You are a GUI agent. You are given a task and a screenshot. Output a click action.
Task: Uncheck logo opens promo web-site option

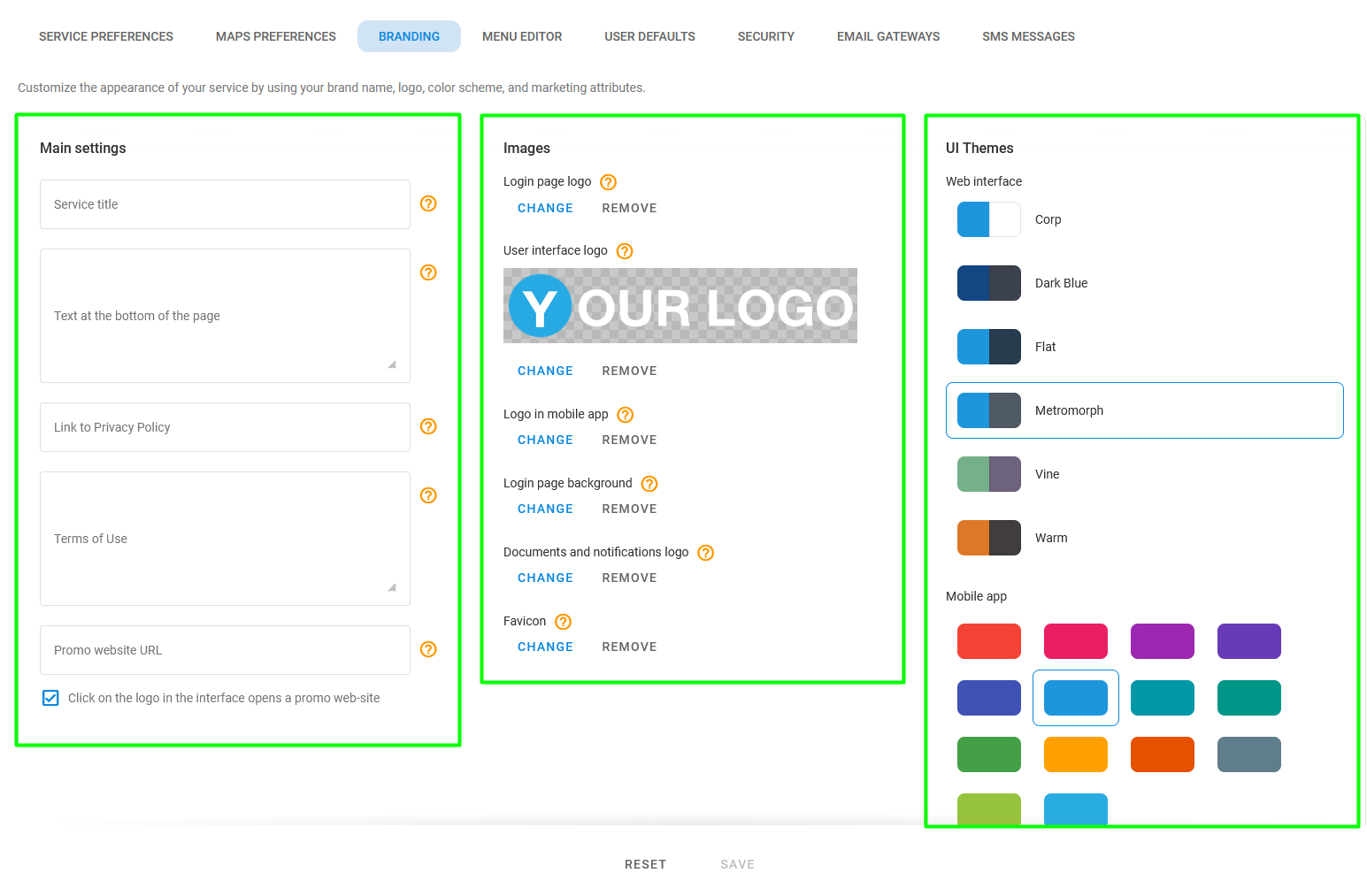pyautogui.click(x=50, y=698)
